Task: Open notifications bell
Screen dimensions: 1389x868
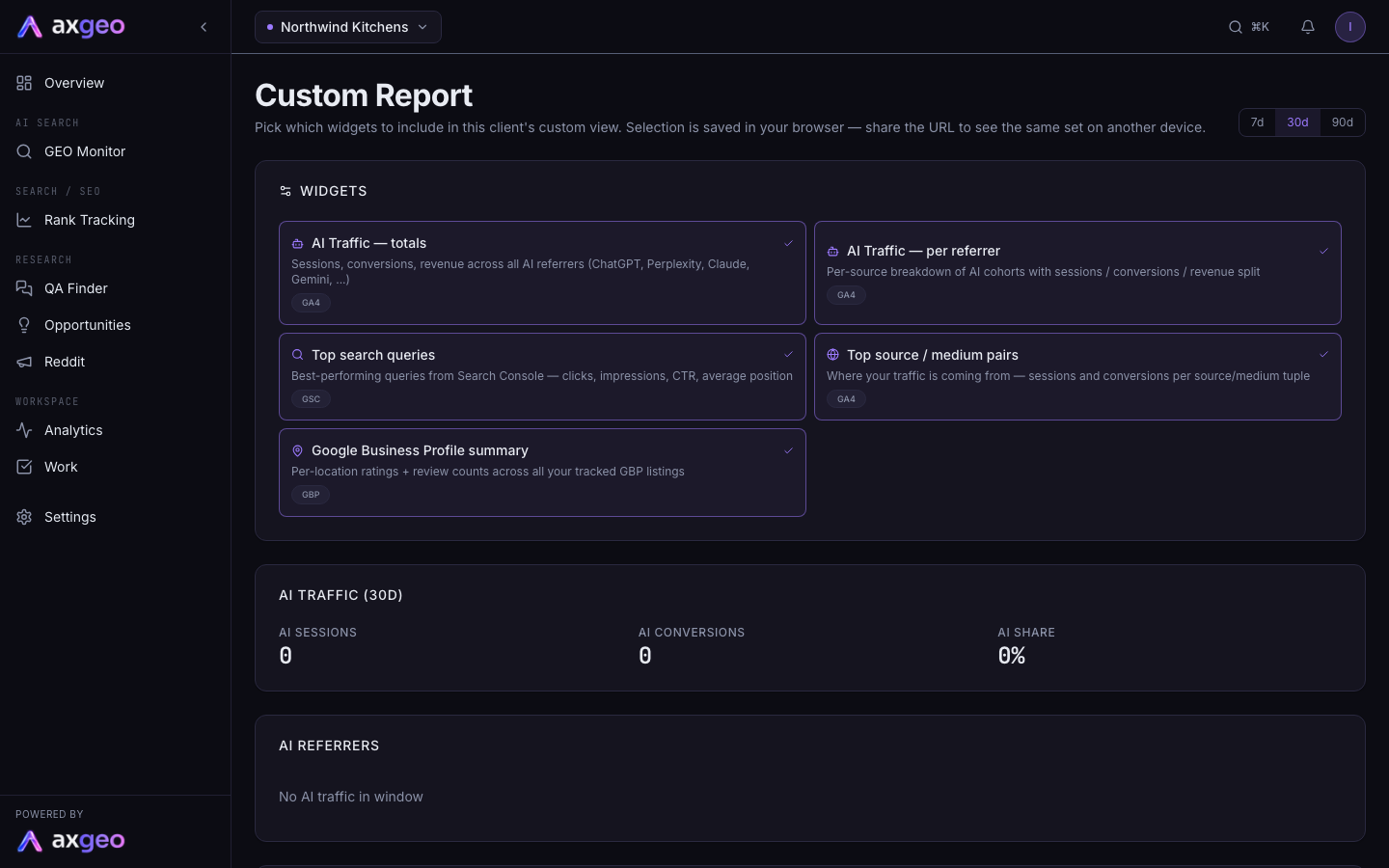Action: (x=1308, y=27)
